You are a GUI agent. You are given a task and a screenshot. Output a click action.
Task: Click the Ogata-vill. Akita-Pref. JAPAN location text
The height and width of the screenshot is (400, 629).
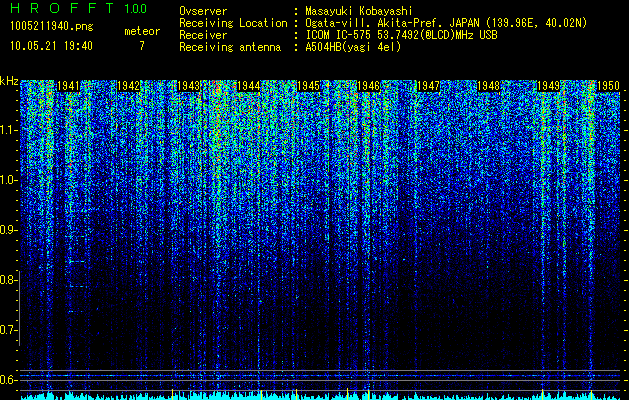[446, 23]
